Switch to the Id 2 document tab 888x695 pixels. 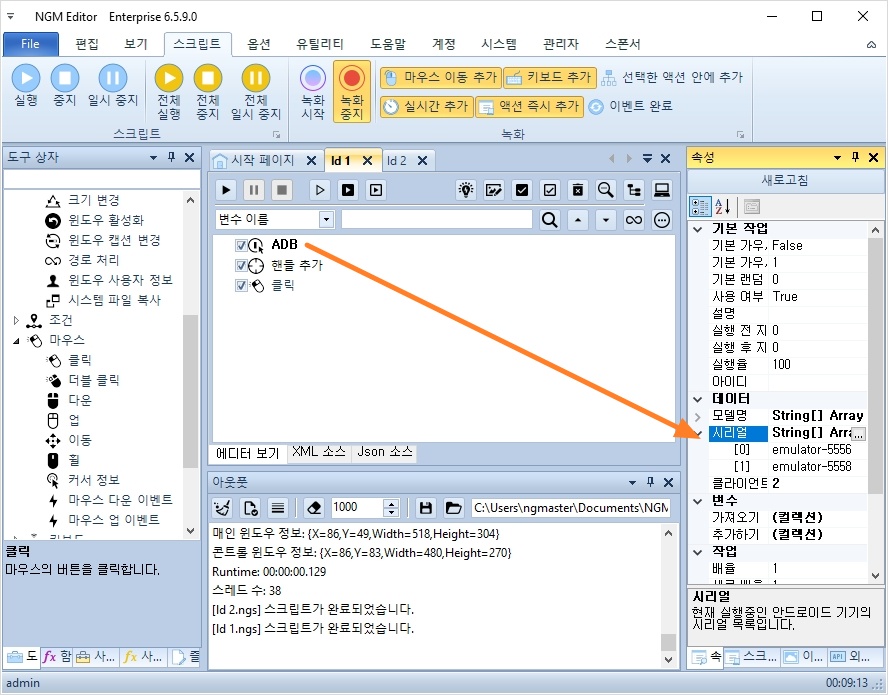click(396, 161)
